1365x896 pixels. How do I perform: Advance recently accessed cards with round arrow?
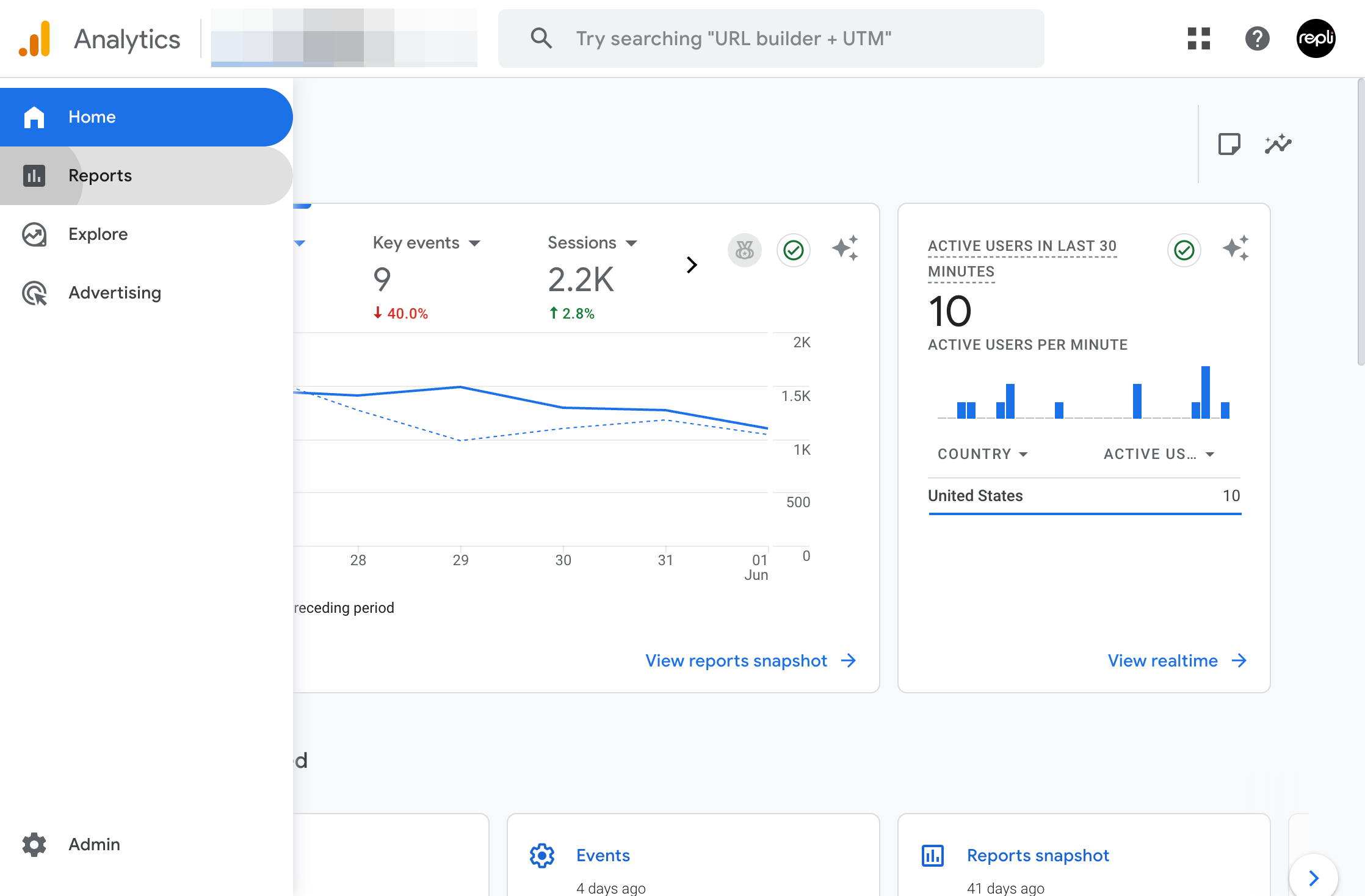coord(1314,878)
